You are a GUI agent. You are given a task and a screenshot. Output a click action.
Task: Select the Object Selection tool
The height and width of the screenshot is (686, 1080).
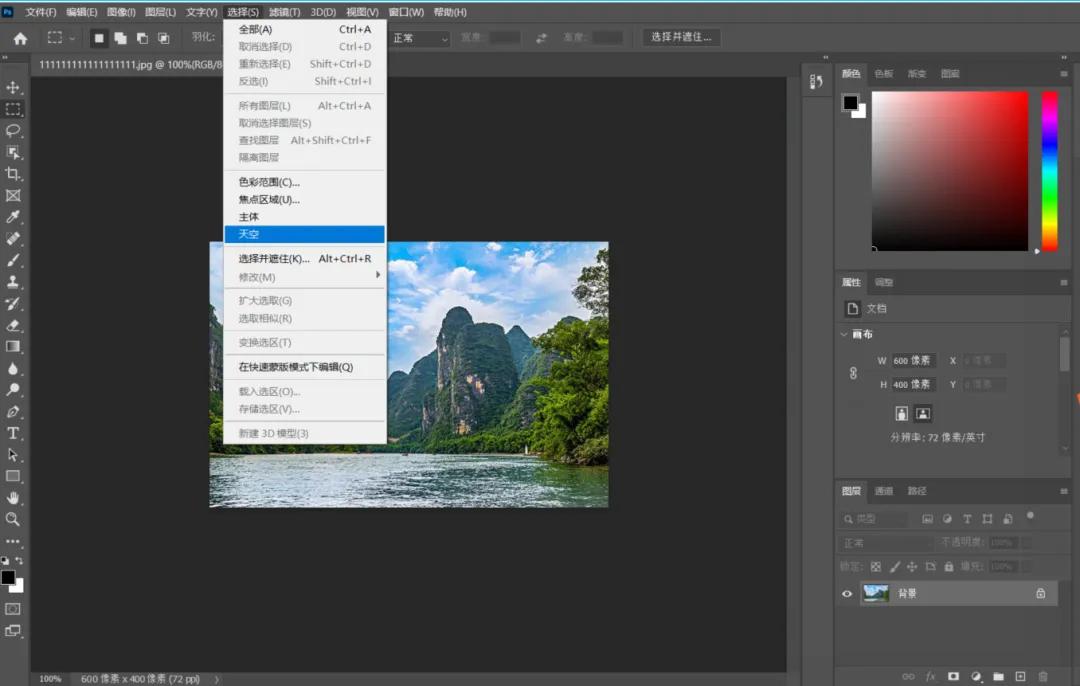[x=13, y=152]
